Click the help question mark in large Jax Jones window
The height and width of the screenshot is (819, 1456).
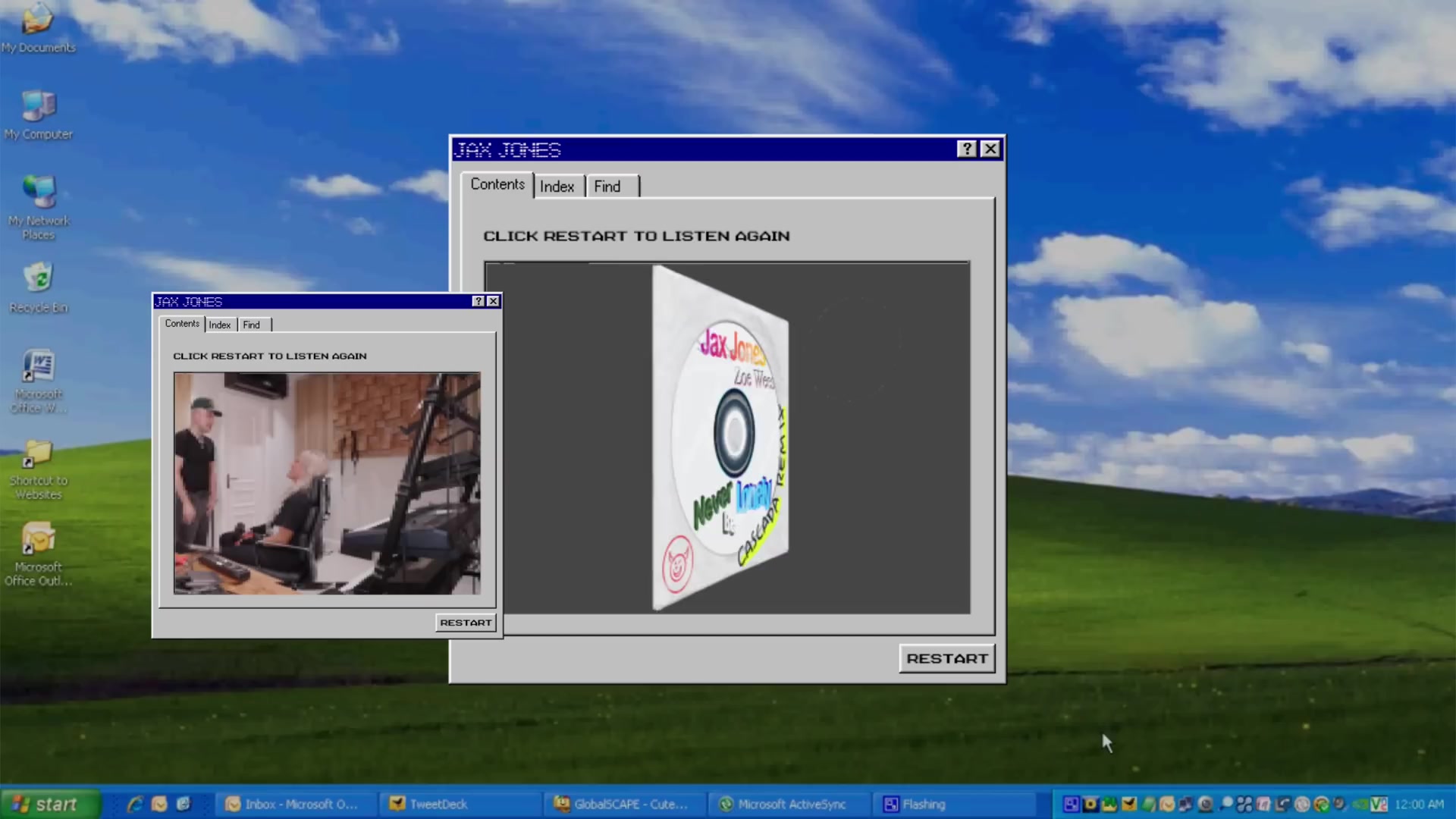tap(966, 149)
